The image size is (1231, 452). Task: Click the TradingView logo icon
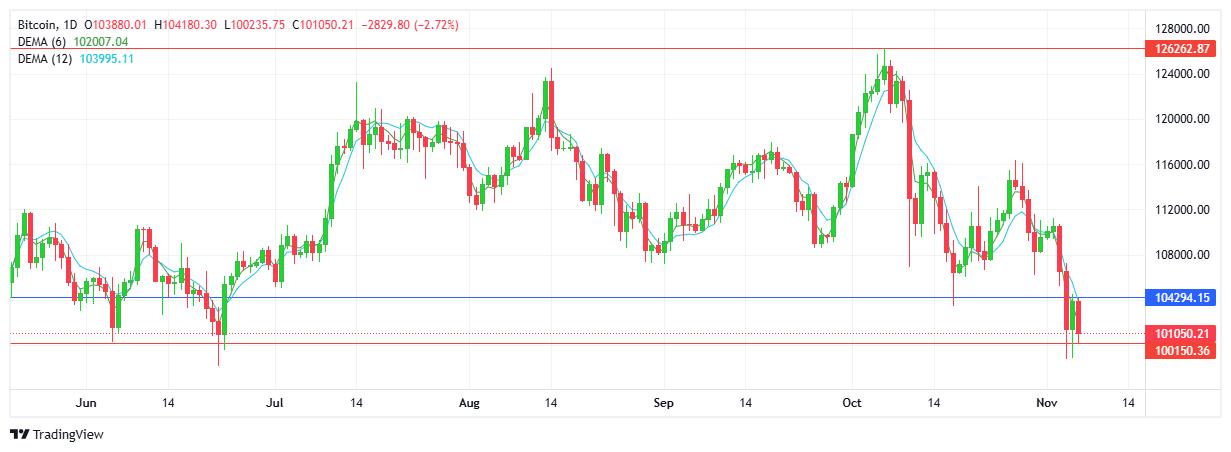[19, 435]
